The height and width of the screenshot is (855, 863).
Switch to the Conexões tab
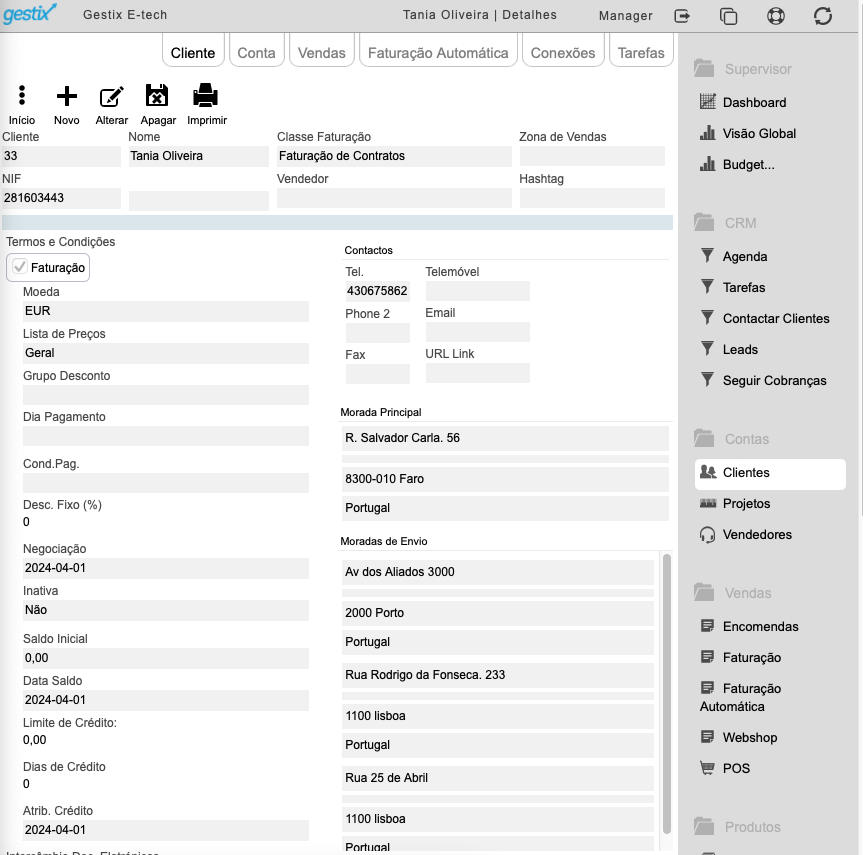[x=562, y=52]
